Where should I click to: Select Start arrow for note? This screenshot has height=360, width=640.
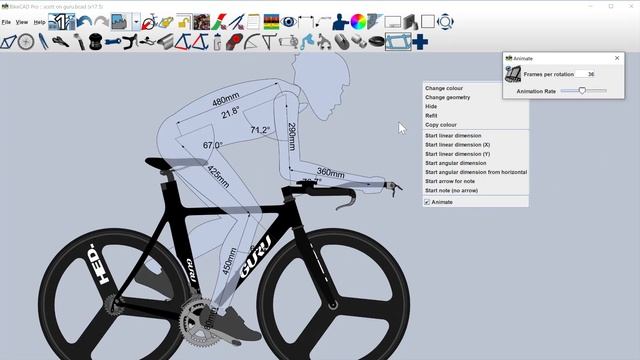[x=450, y=181]
